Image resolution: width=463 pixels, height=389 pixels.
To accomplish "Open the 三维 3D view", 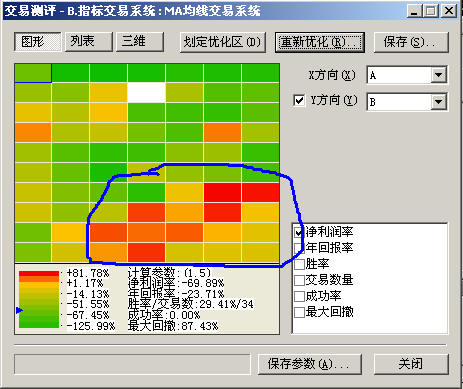I will click(140, 42).
